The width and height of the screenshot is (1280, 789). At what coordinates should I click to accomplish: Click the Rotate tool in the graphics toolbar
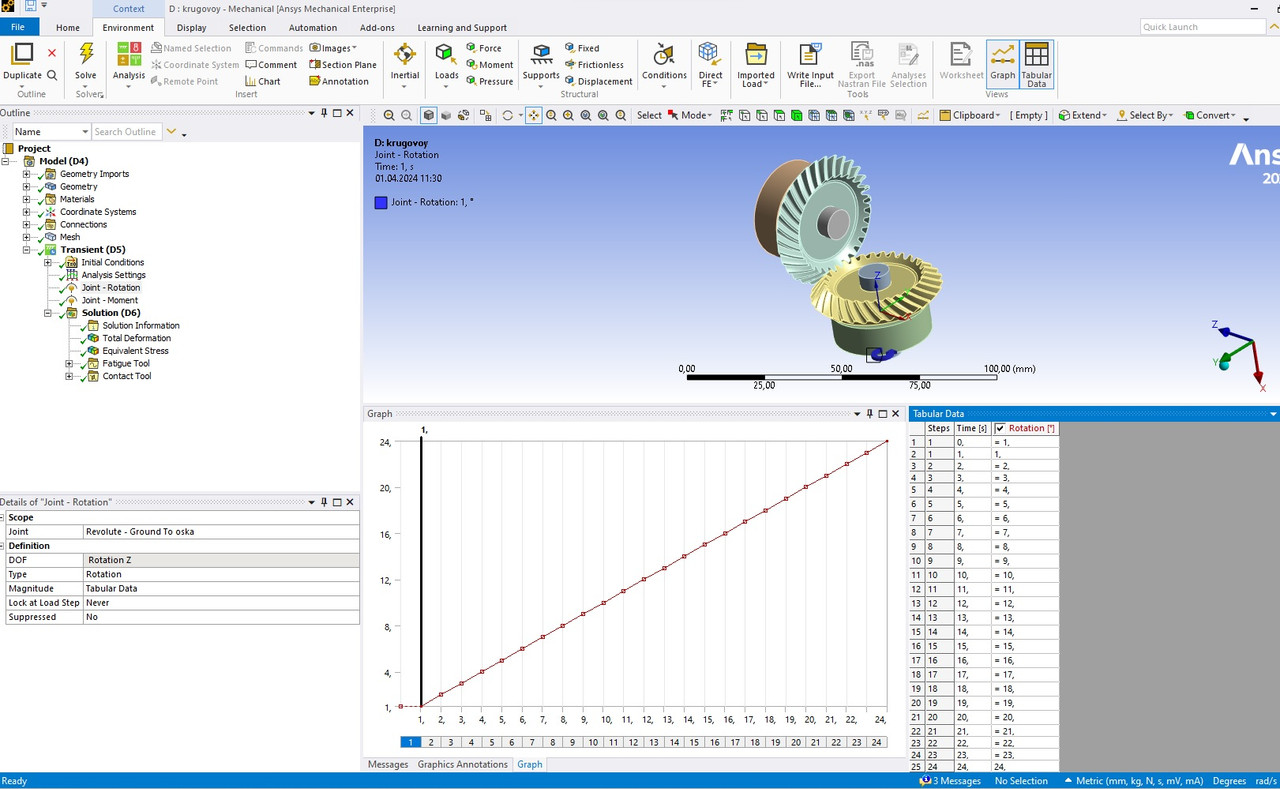coord(508,115)
